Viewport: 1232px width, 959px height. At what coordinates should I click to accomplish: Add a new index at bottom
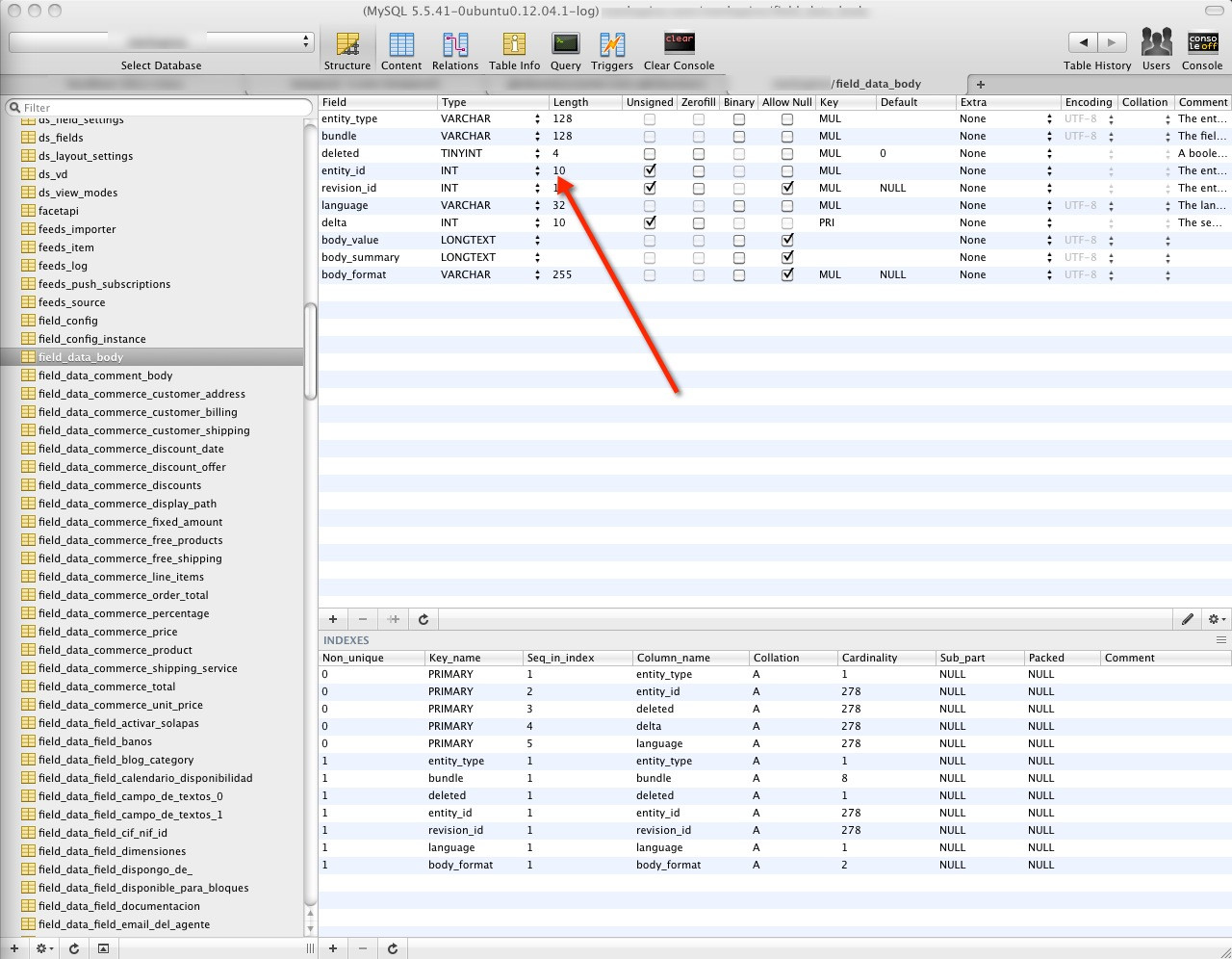333,948
